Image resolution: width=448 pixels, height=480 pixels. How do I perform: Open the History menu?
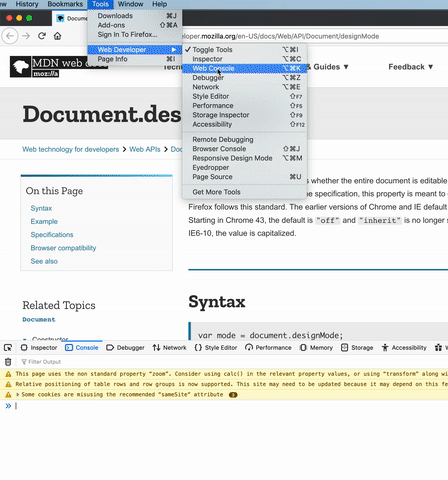(27, 4)
